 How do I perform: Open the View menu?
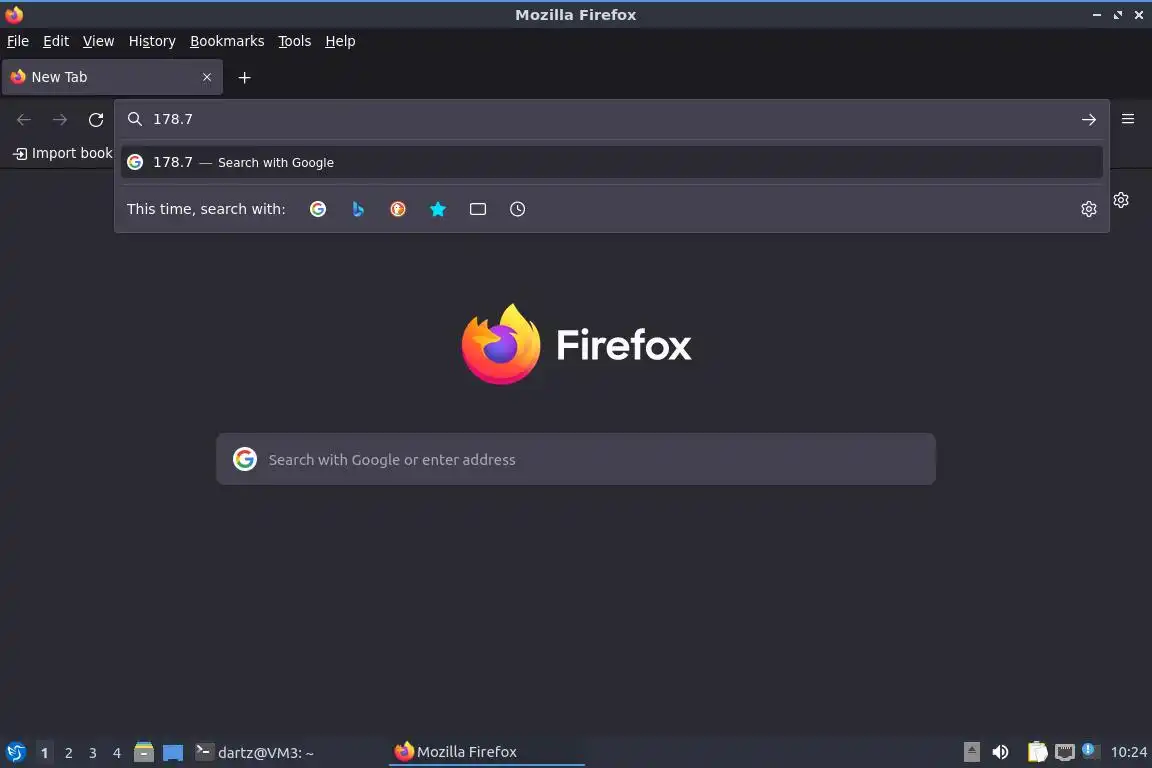tap(98, 41)
